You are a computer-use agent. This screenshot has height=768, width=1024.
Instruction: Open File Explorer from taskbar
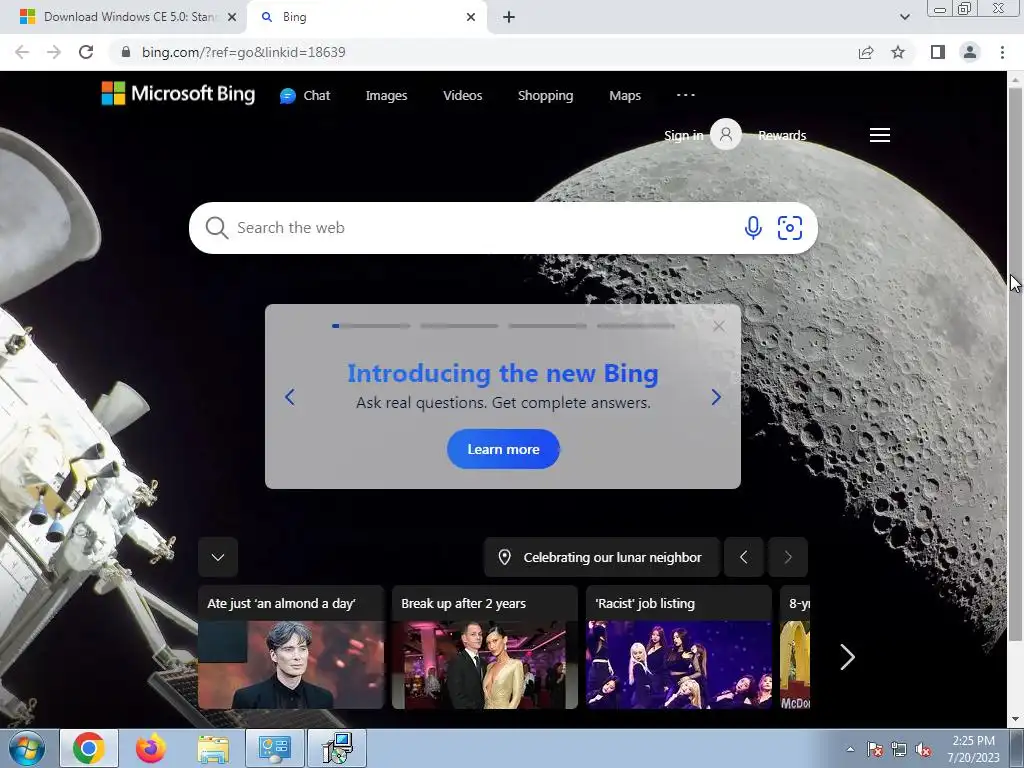(x=213, y=748)
